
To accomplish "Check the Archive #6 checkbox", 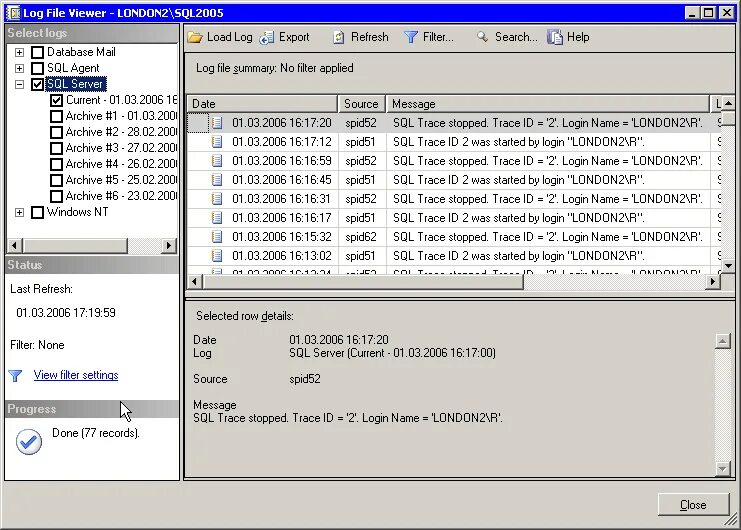I will (56, 197).
